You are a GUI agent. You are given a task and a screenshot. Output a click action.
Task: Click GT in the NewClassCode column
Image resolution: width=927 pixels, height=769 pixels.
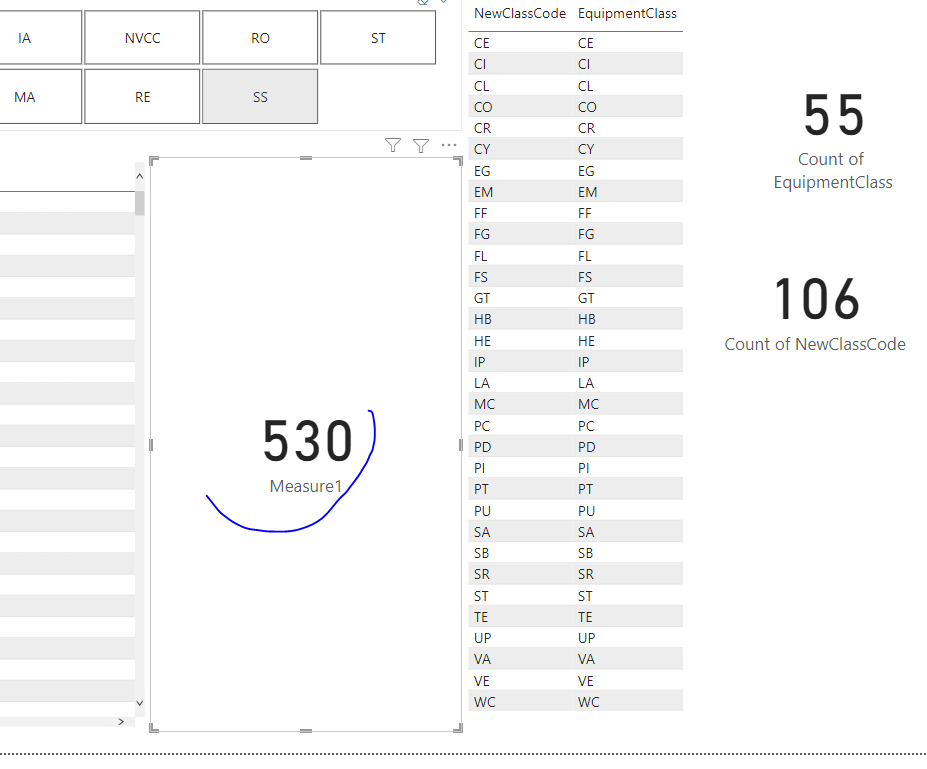coord(482,298)
